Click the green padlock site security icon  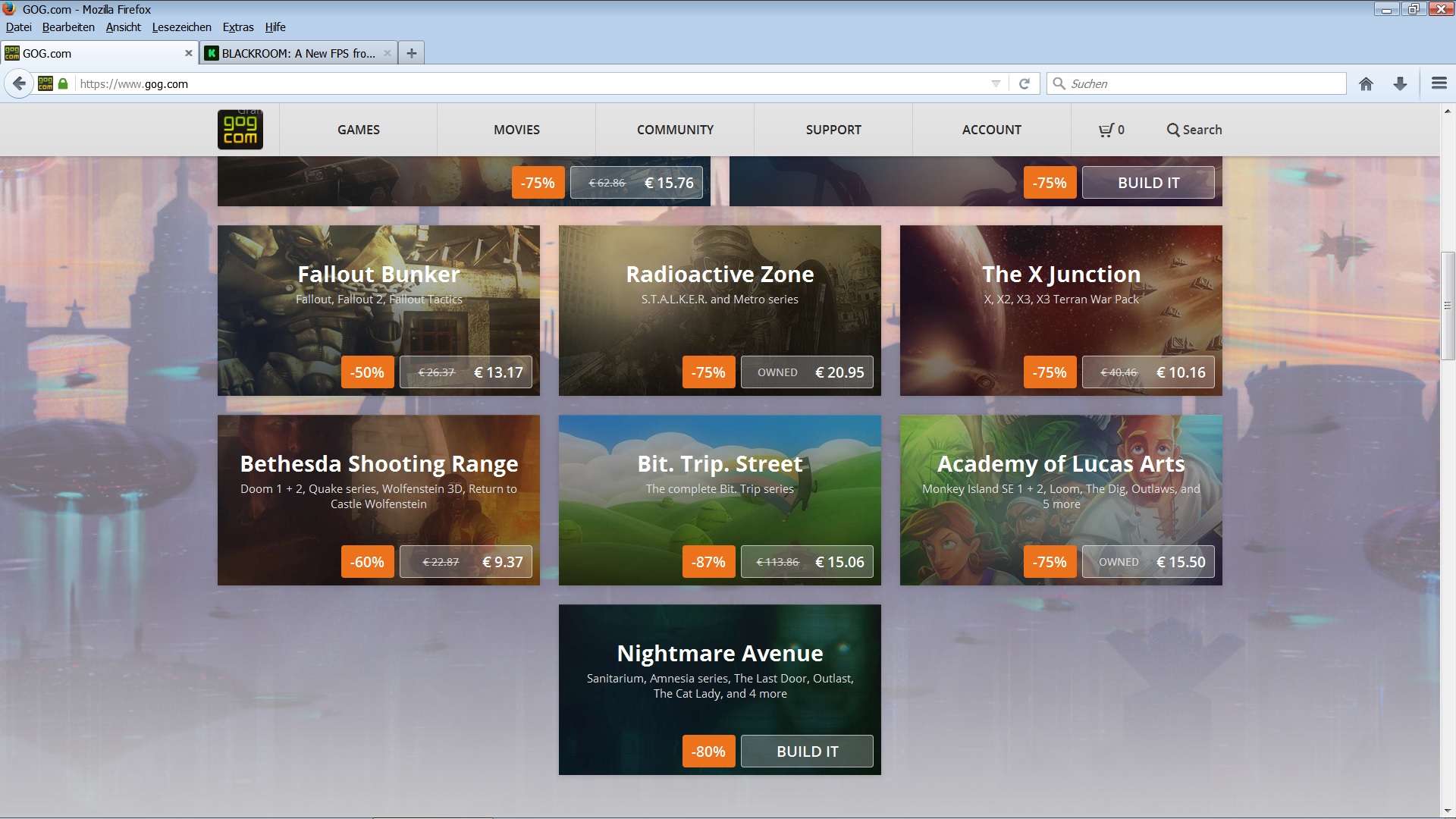pos(64,84)
